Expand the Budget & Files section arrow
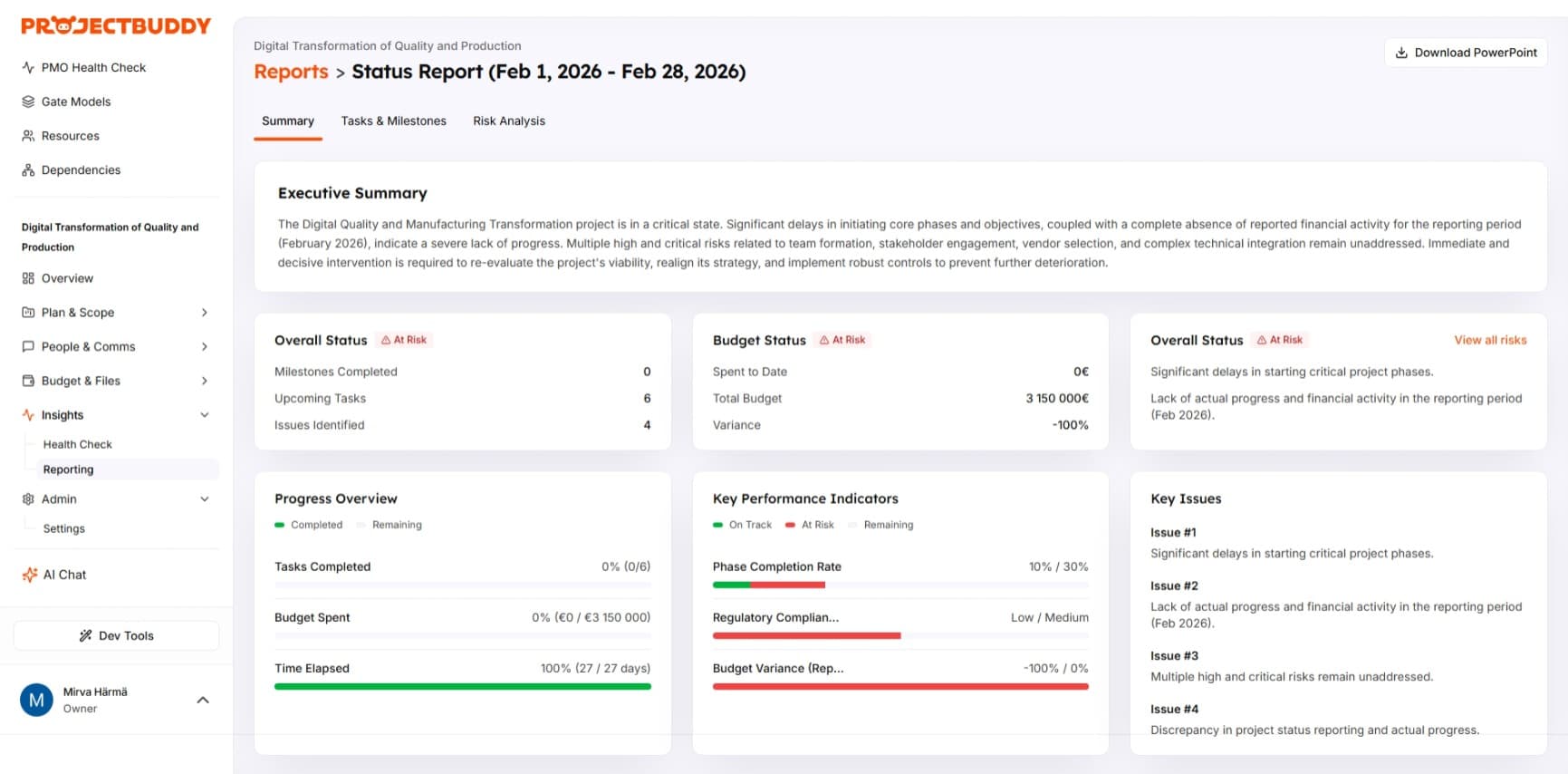The image size is (1568, 774). point(205,382)
